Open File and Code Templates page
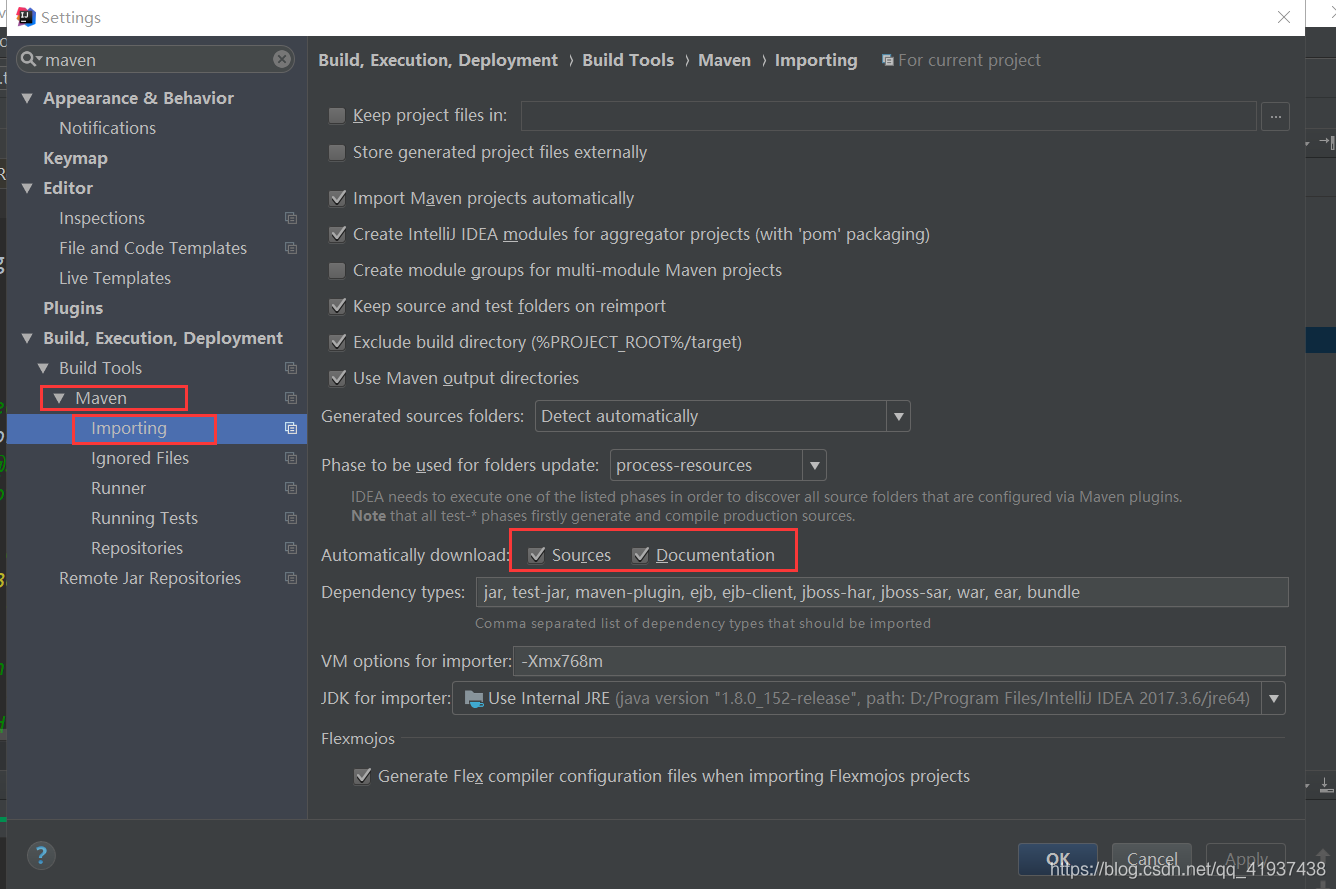Image resolution: width=1336 pixels, height=889 pixels. tap(153, 248)
